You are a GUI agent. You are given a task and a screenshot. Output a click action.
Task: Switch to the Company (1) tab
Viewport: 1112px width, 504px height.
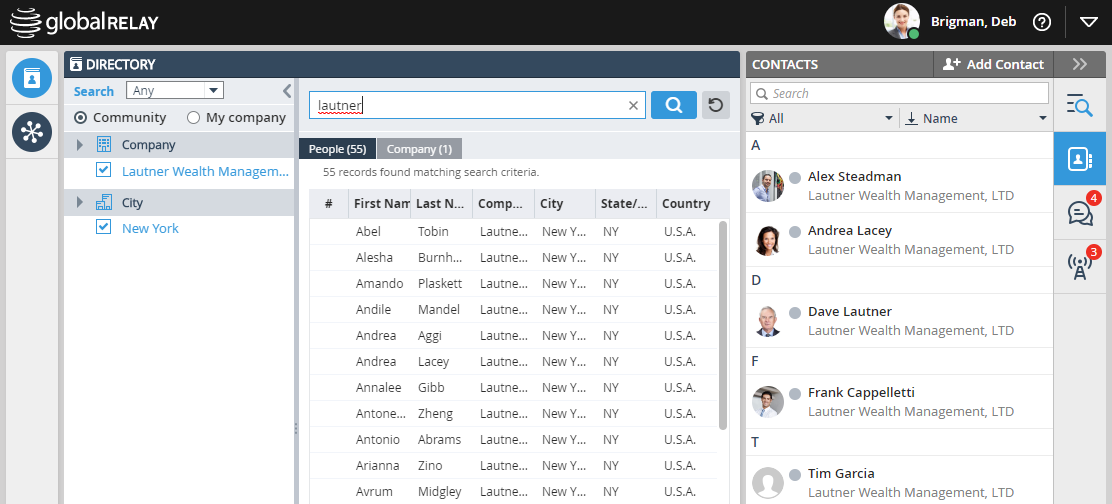419,149
